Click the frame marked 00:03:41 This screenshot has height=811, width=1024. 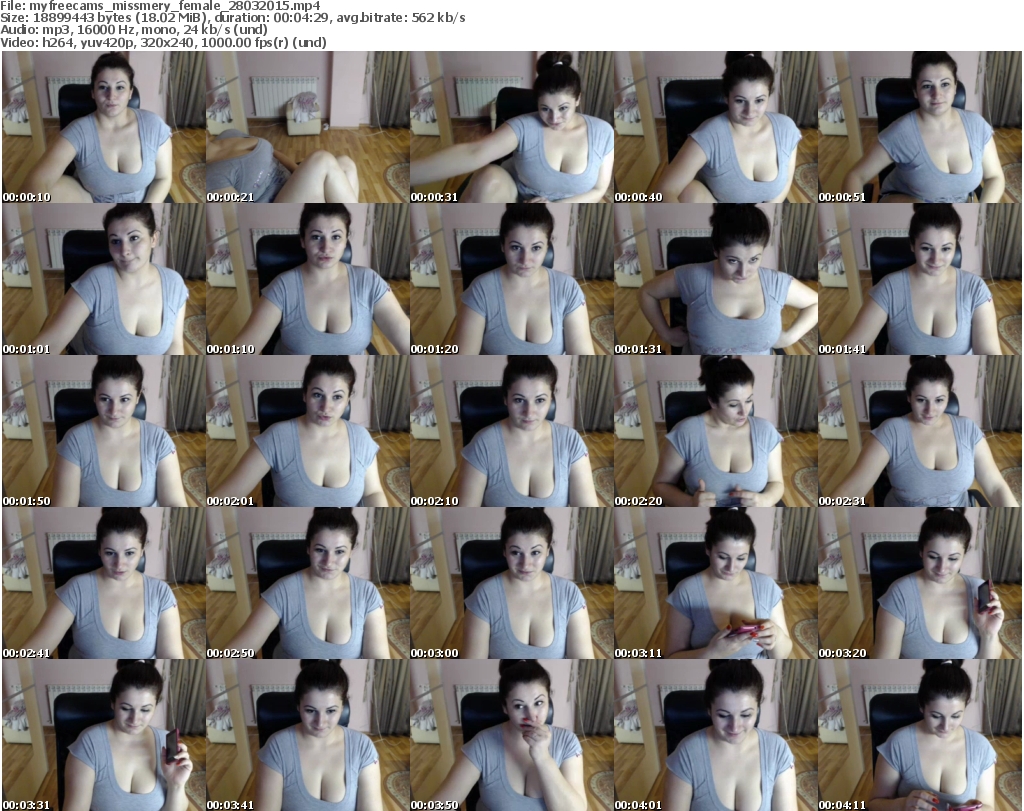[308, 735]
